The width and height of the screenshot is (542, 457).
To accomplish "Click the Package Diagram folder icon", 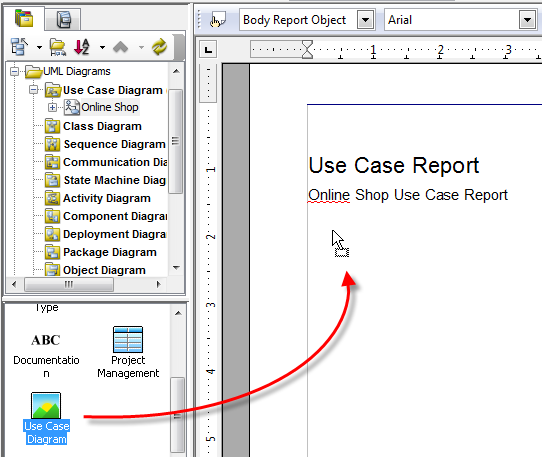I will [x=53, y=252].
